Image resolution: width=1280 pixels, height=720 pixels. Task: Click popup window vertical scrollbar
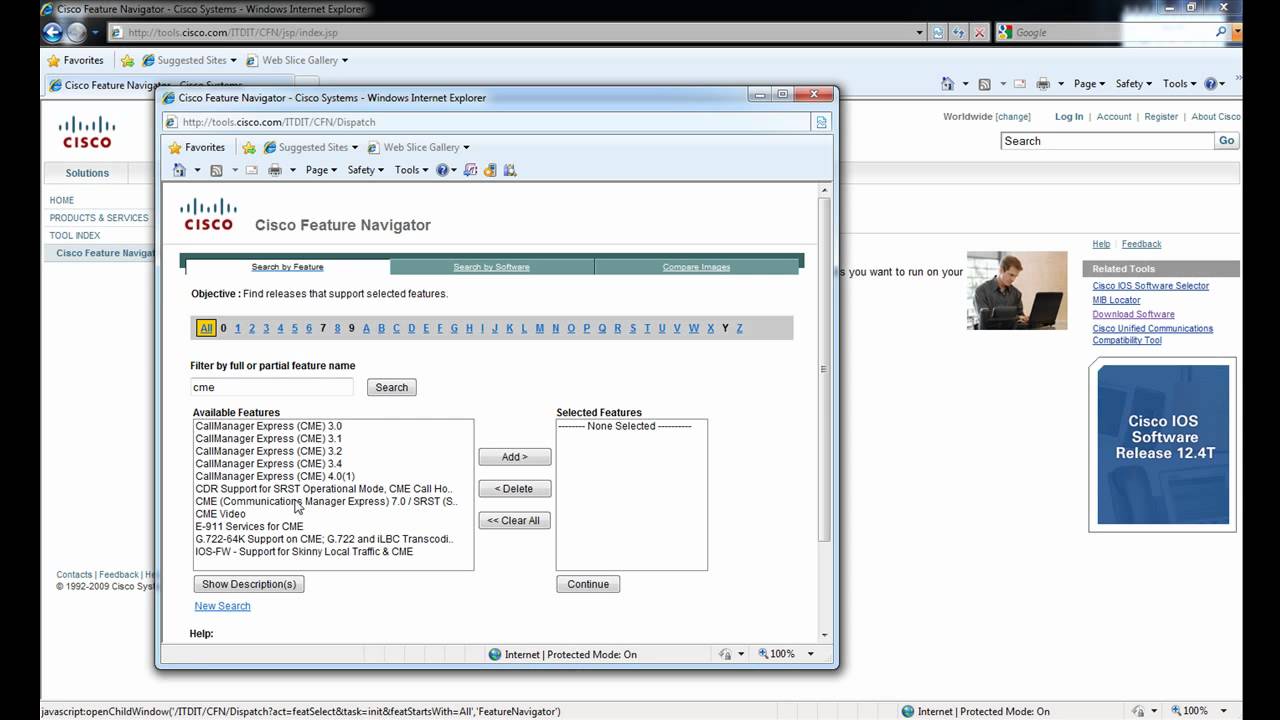pos(824,410)
